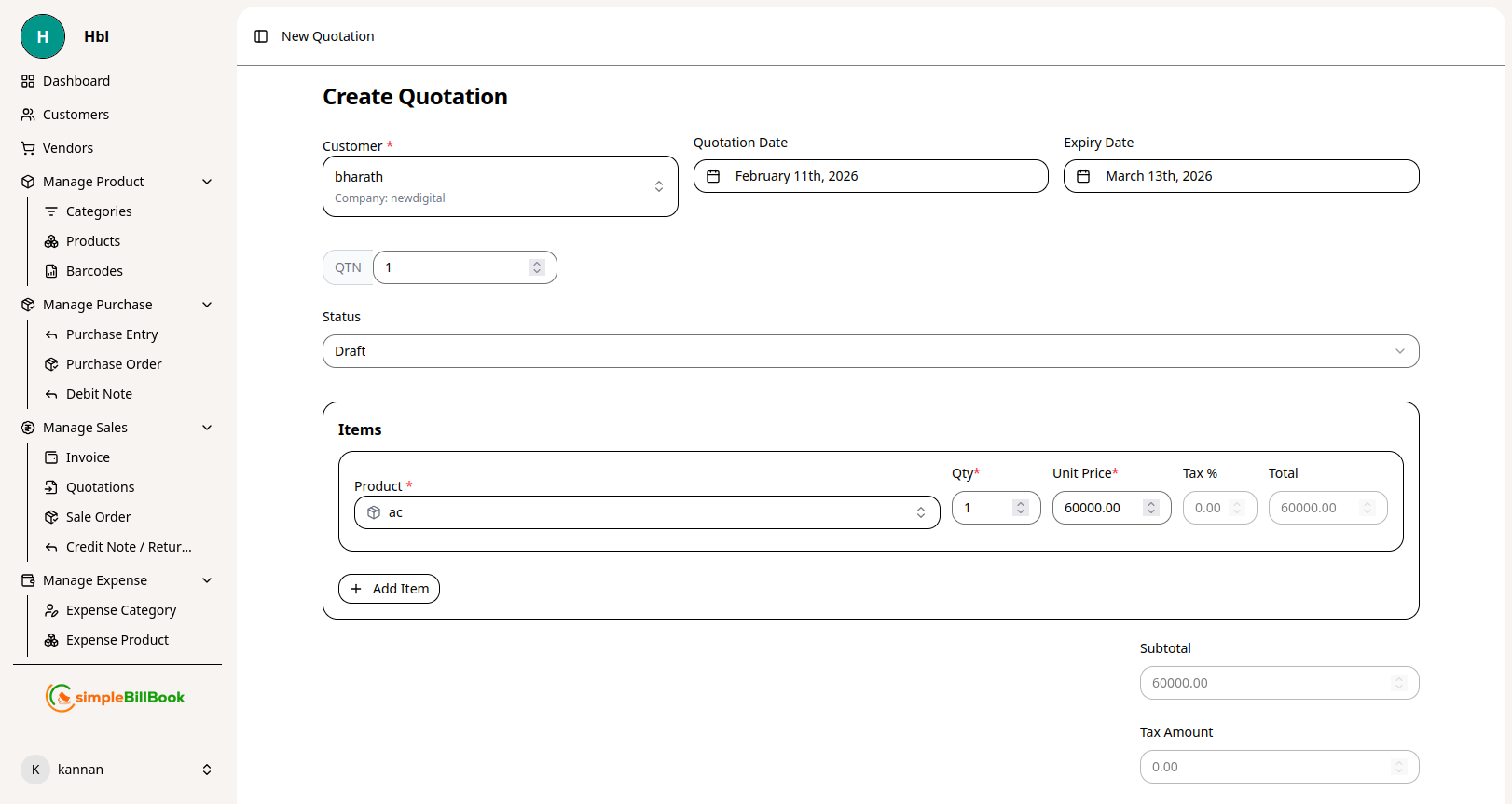Open the Status dropdown showing Draft

870,351
